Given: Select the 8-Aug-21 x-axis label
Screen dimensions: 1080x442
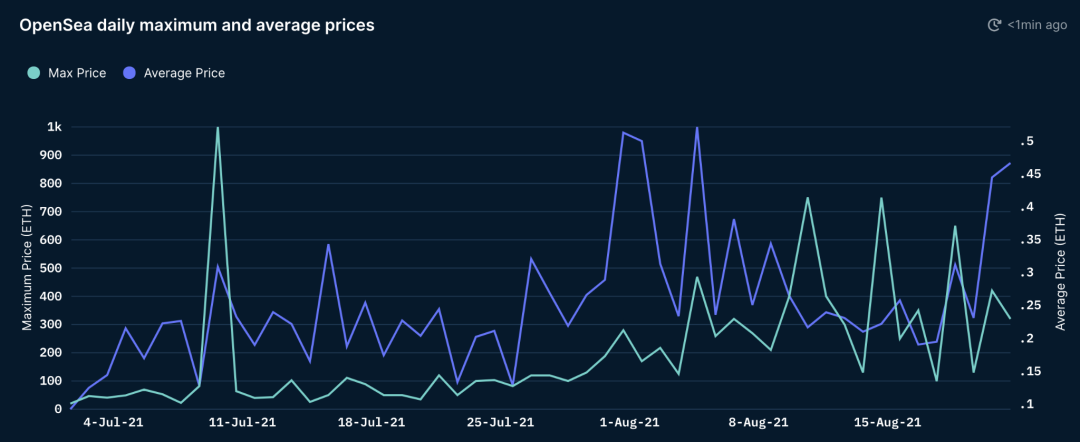Looking at the screenshot, I should [760, 422].
